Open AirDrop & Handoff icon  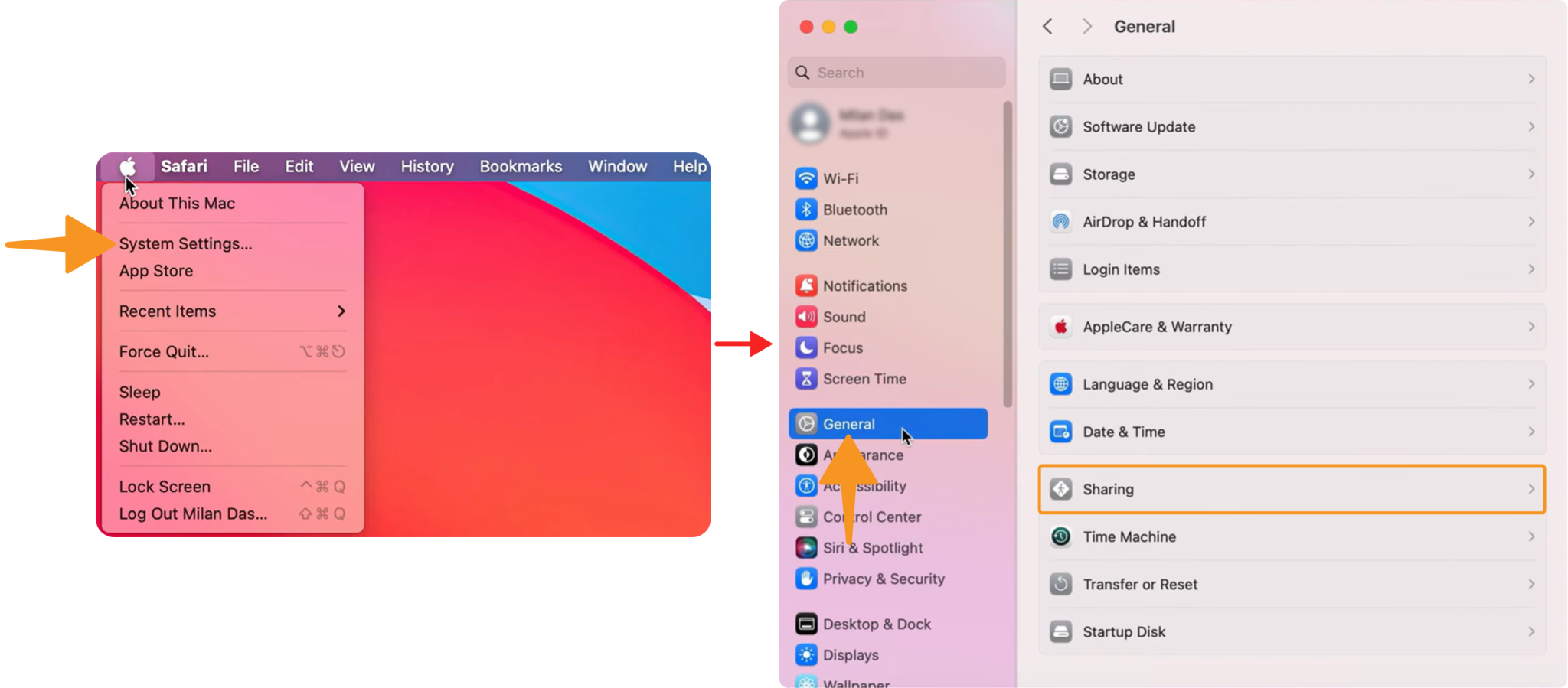(x=1060, y=222)
